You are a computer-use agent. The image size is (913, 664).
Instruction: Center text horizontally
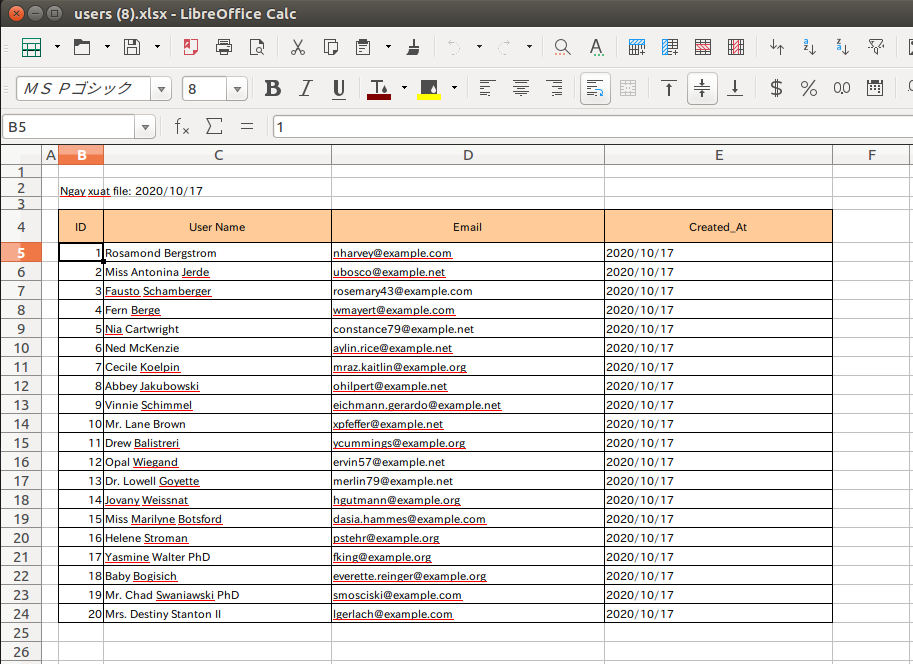tap(521, 89)
